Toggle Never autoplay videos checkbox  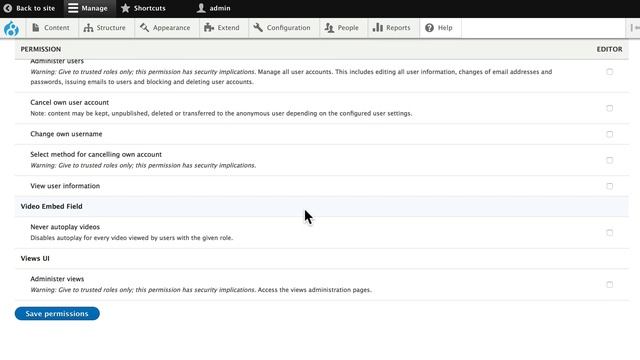coord(609,233)
